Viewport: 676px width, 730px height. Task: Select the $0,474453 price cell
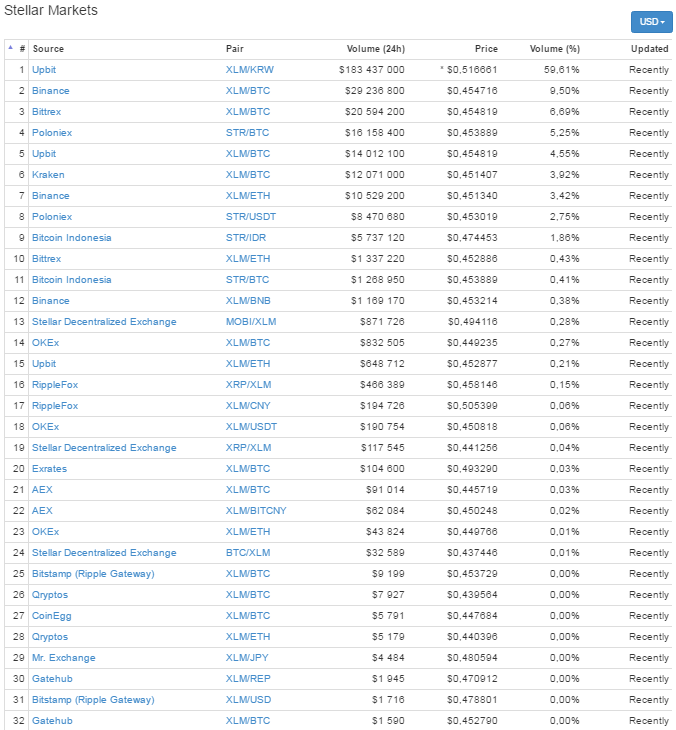[x=472, y=237]
